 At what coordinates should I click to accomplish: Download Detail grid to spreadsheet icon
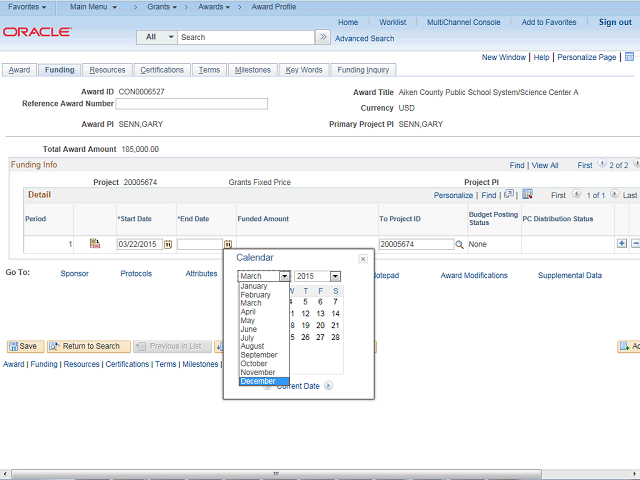(527, 195)
